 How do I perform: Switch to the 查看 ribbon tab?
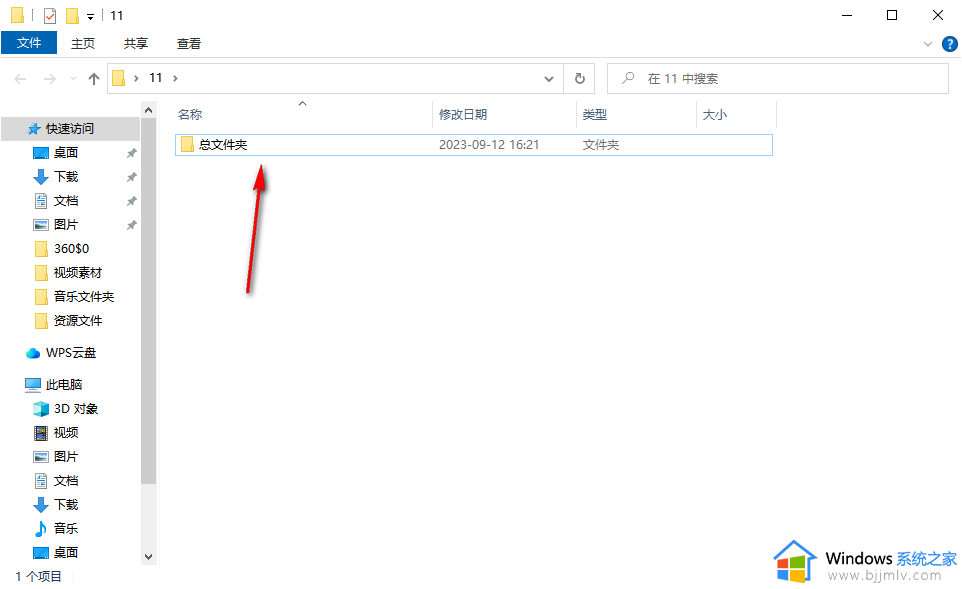coord(188,44)
